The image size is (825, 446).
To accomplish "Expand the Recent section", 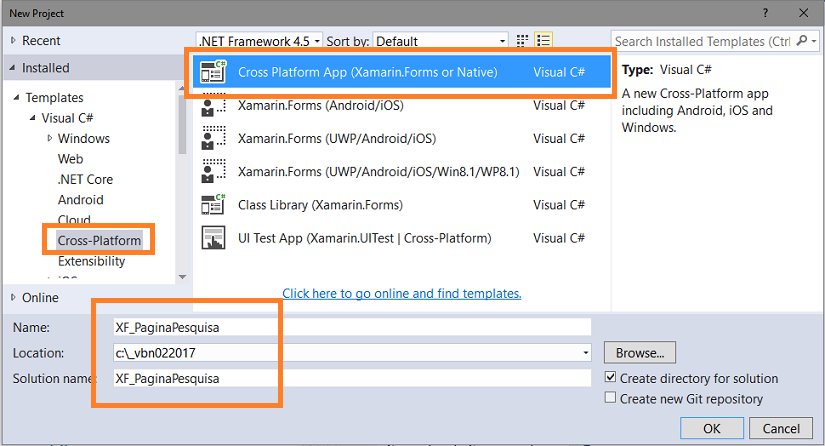I will (13, 40).
